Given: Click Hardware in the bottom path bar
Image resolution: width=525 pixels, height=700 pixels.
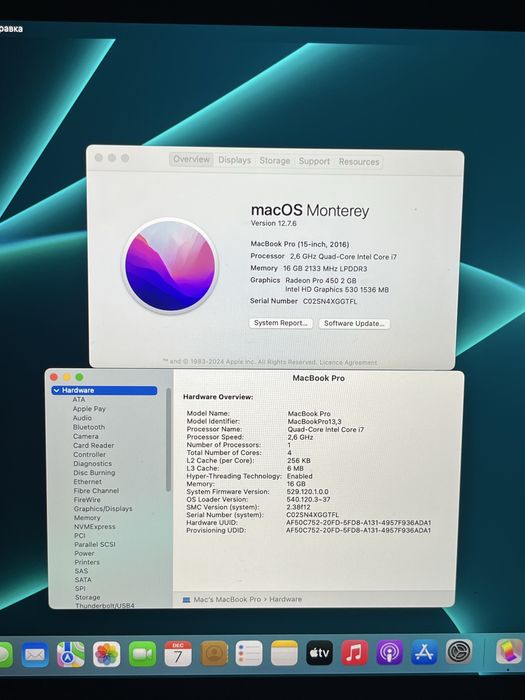Looking at the screenshot, I should [x=286, y=600].
